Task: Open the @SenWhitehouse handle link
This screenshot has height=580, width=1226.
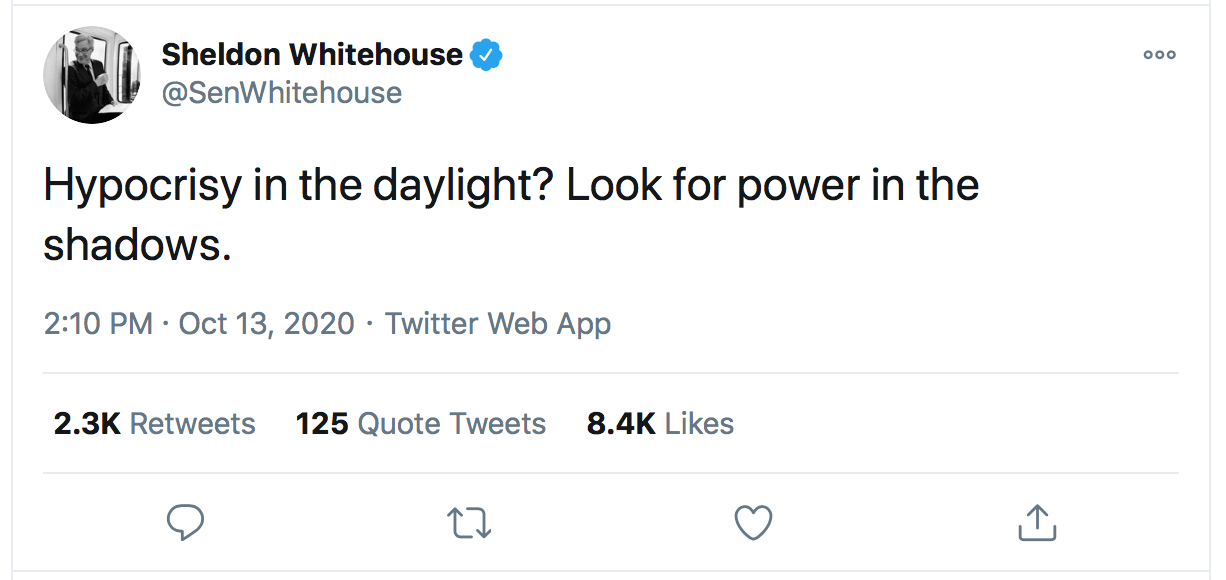Action: click(x=282, y=93)
